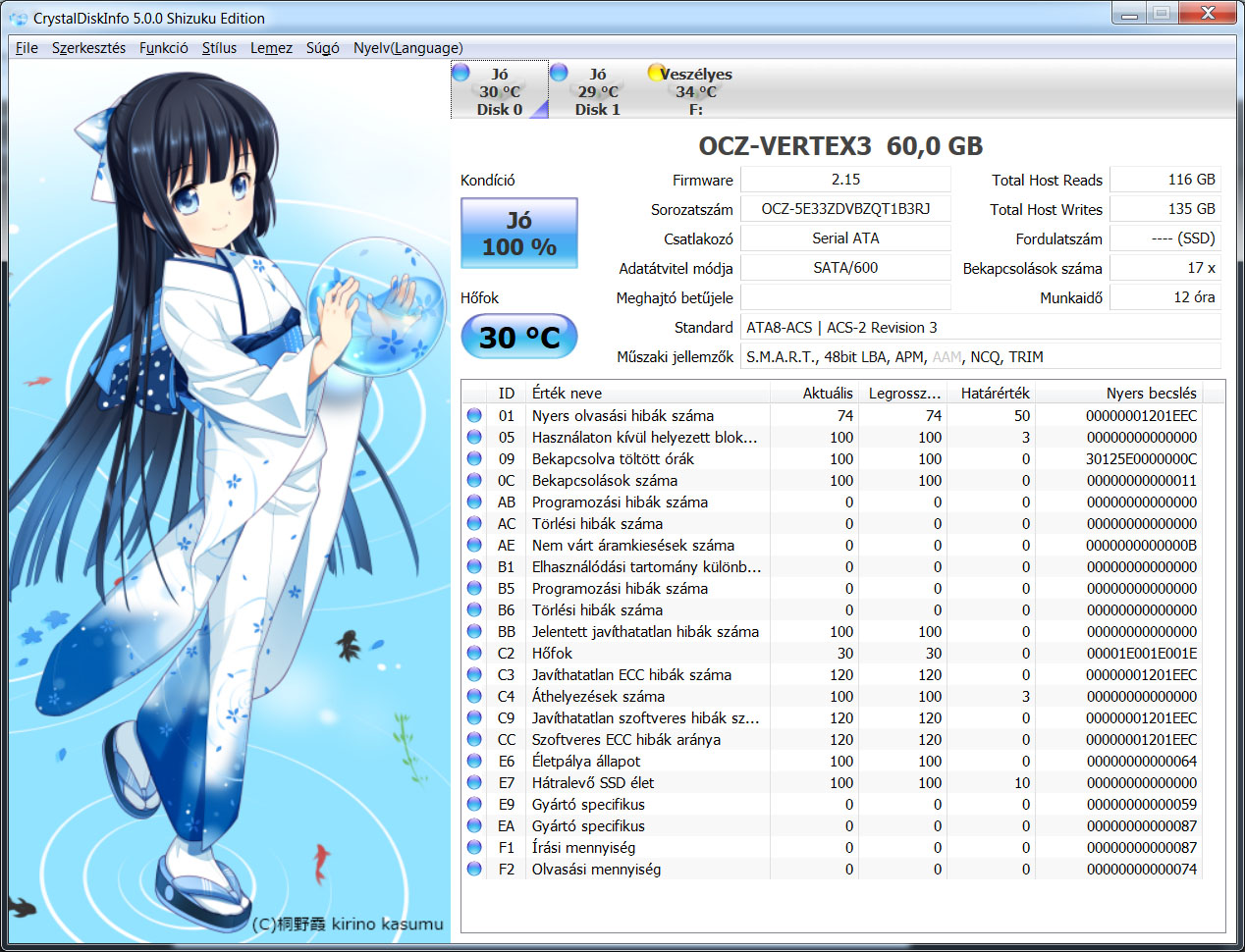Click status orb for Életpálya állapot
Viewport: 1245px width, 952px height.
[x=474, y=761]
